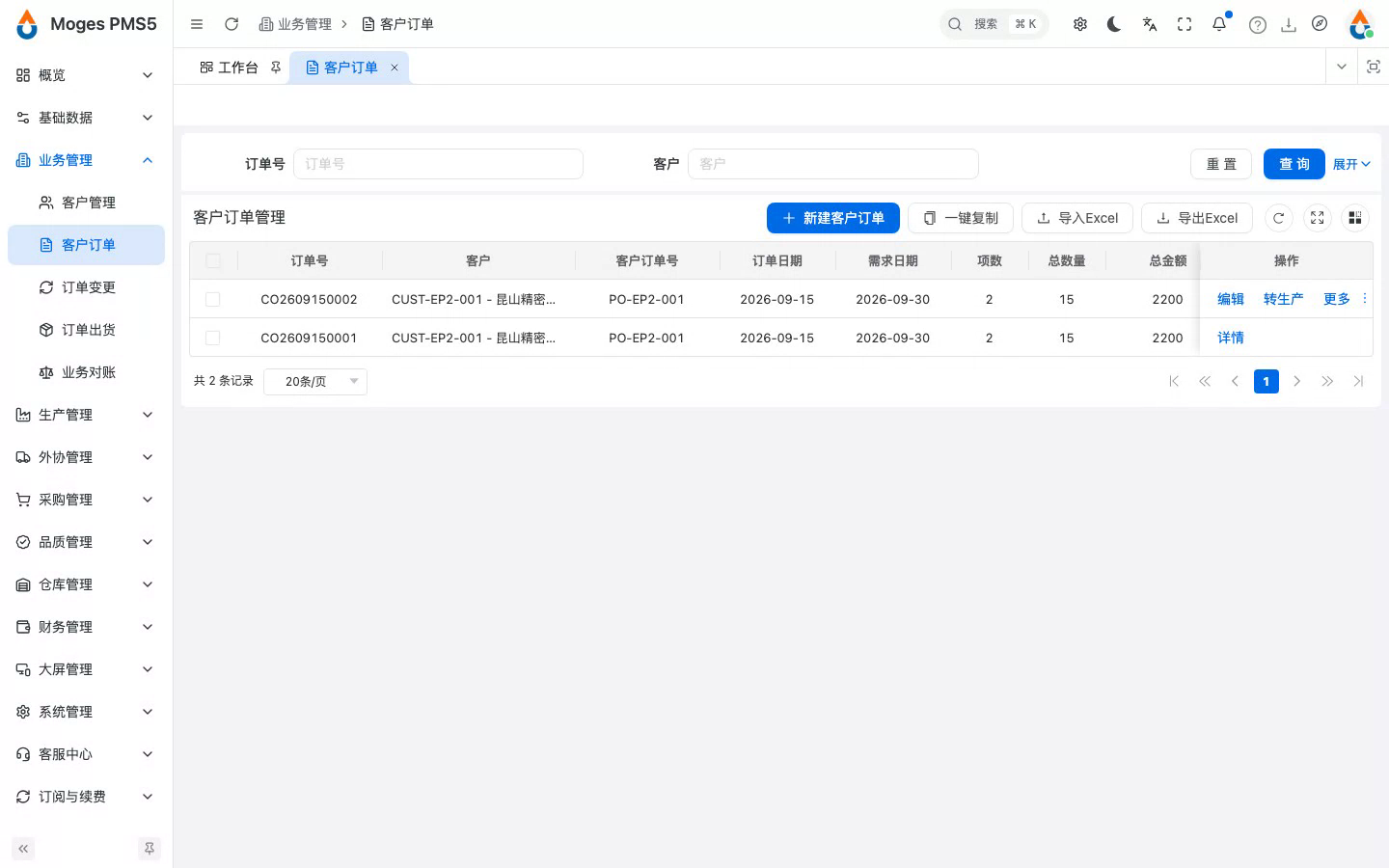This screenshot has width=1389, height=868.
Task: Click the page reload icon in header
Action: (231, 24)
